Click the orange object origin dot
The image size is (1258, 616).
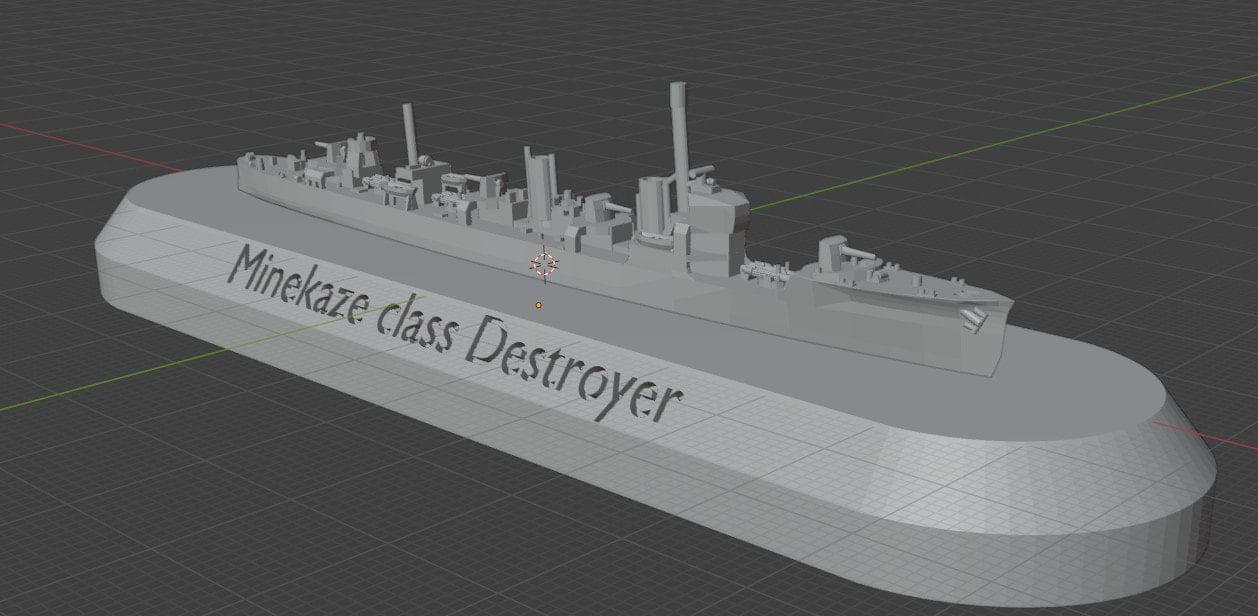click(x=538, y=304)
